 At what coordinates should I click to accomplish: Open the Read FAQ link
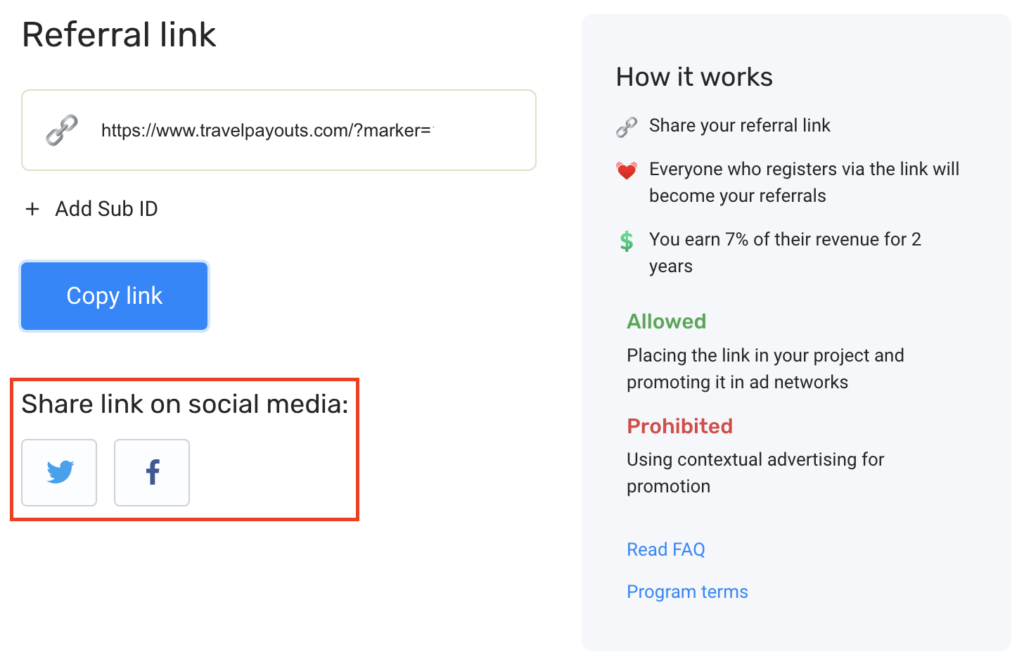(x=665, y=549)
